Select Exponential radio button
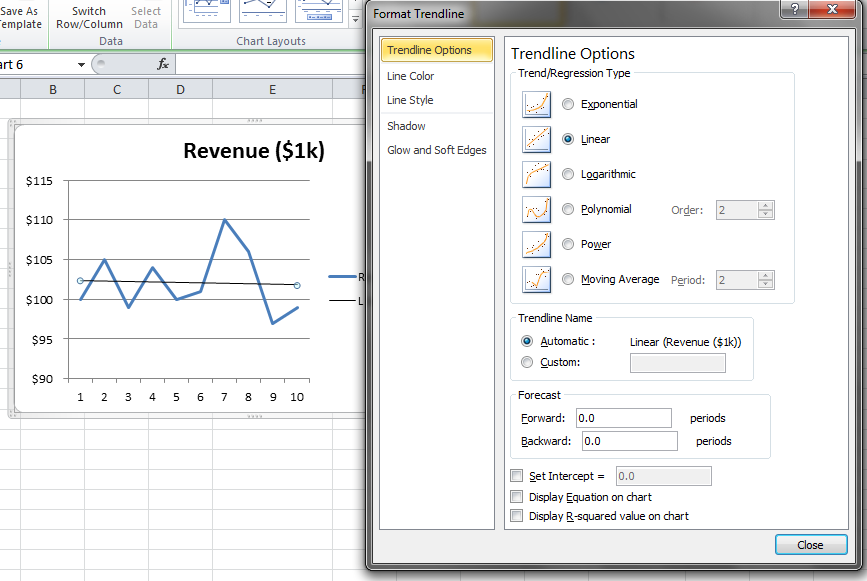This screenshot has width=867, height=581. (568, 104)
